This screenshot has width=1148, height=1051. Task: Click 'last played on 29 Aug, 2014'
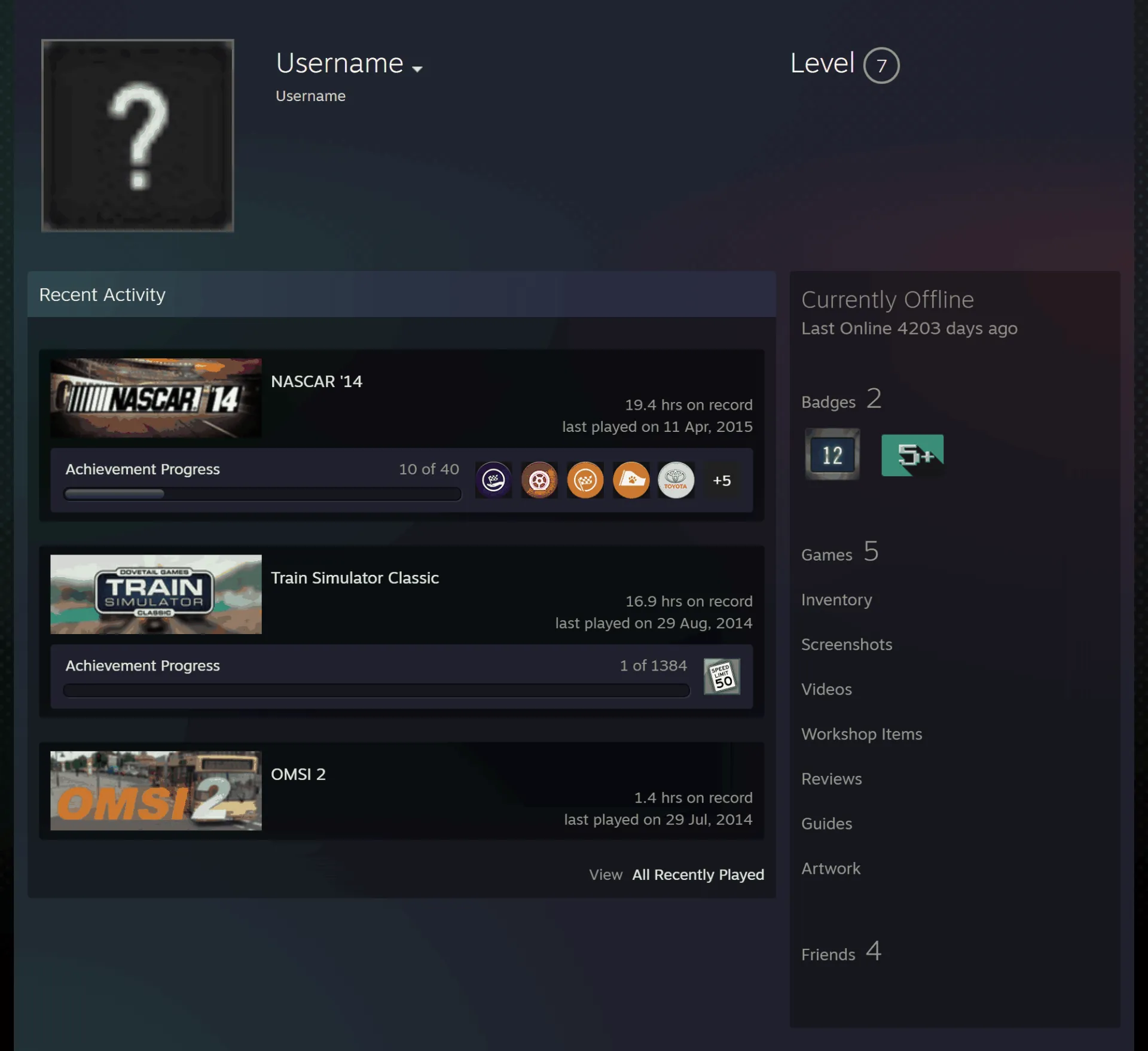coord(654,623)
